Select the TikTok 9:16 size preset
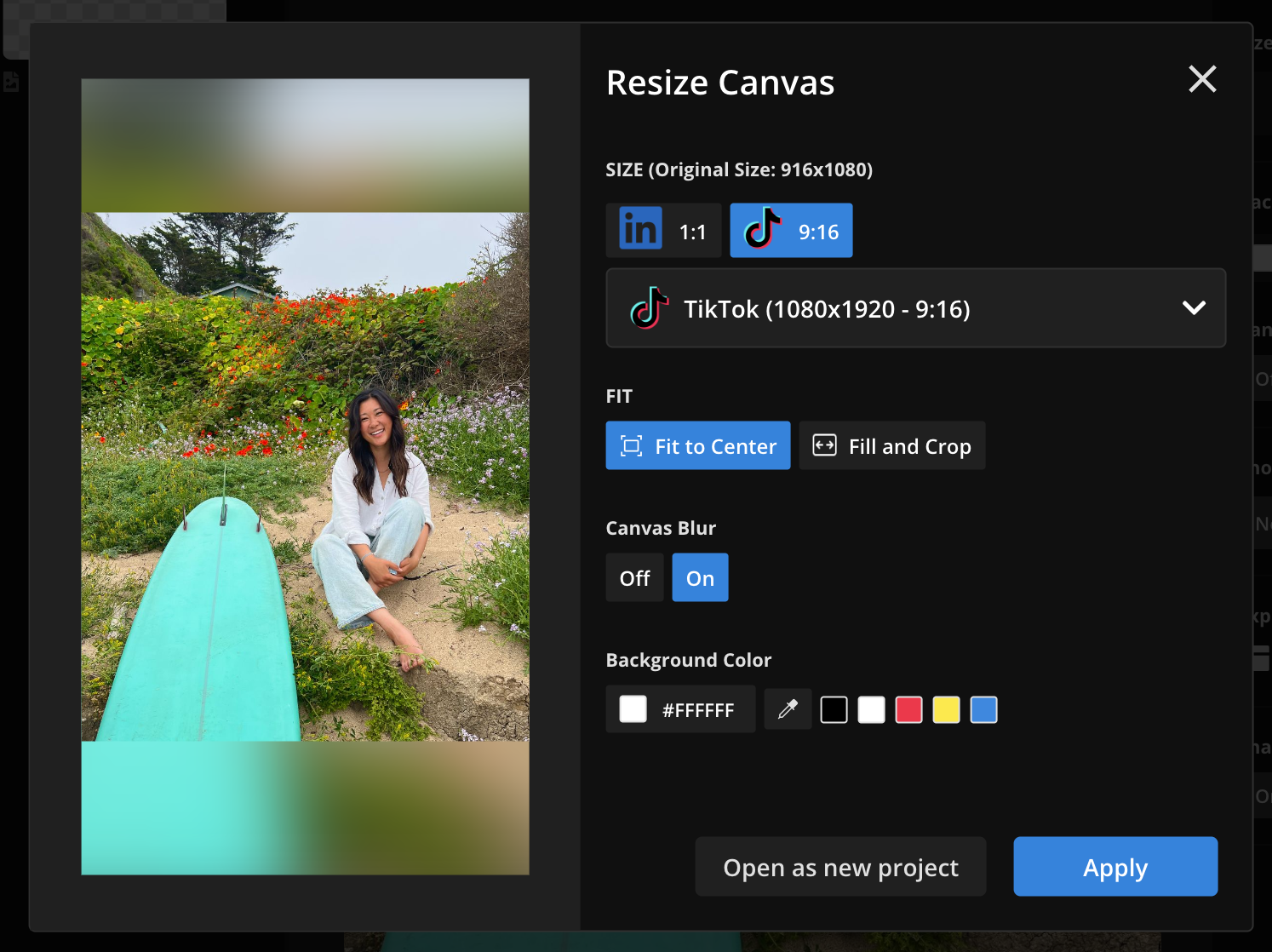Viewport: 1272px width, 952px height. coord(791,231)
